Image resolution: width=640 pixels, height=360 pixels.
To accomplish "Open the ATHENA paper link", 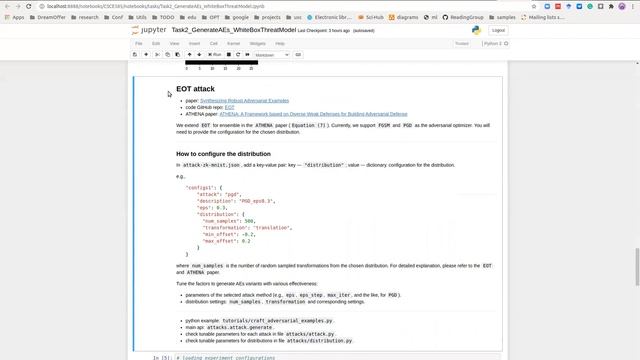I will click(x=313, y=114).
